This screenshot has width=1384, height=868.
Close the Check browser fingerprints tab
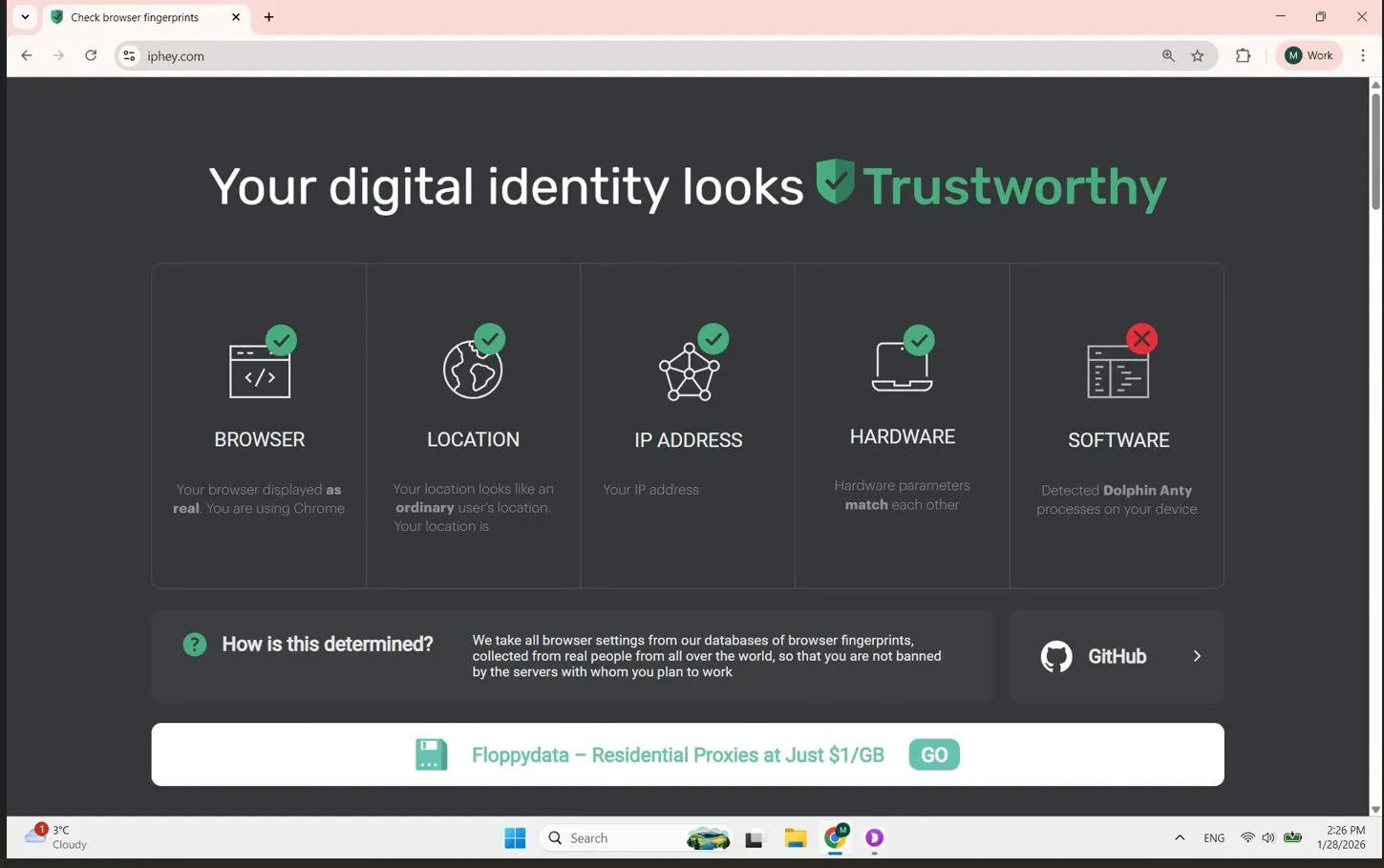click(236, 17)
